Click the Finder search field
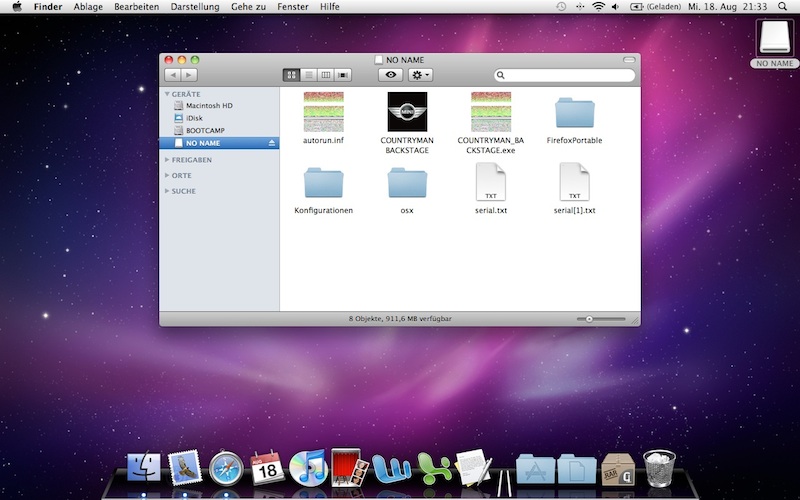The width and height of the screenshot is (800, 500). pyautogui.click(x=565, y=75)
